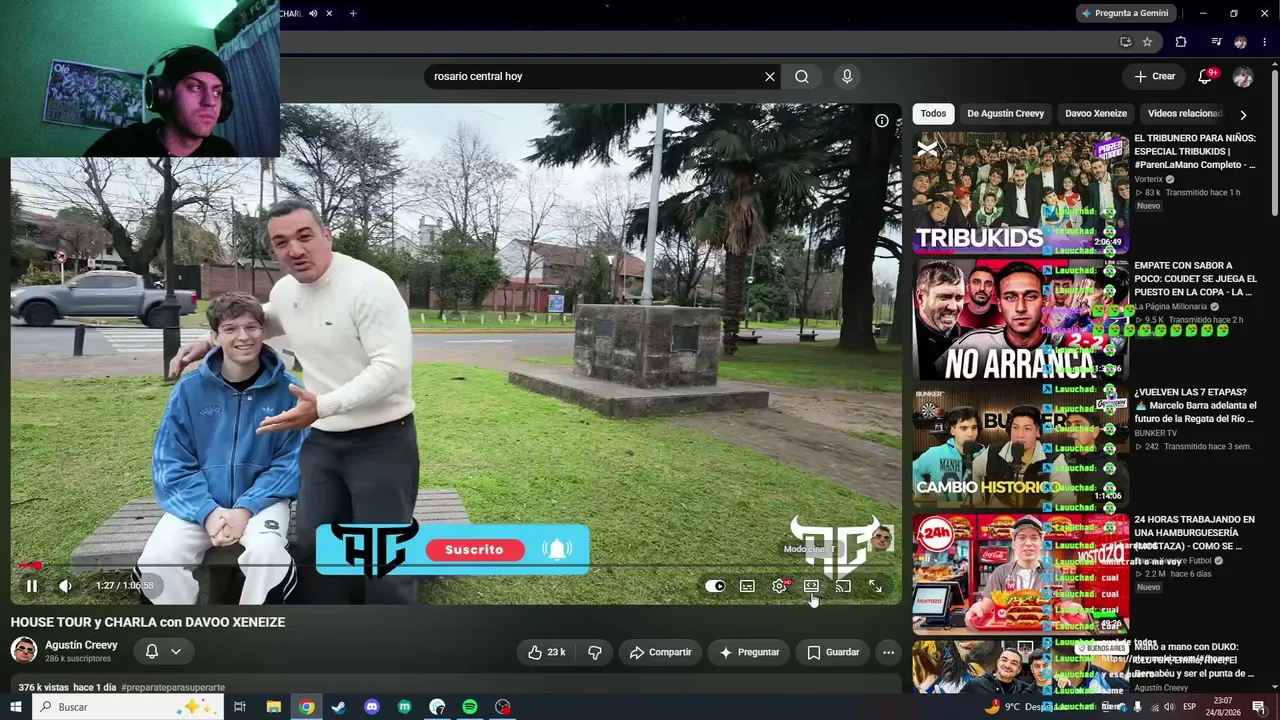Screen dimensions: 1280x720
Task: Save the video with Guardar
Action: pos(833,652)
